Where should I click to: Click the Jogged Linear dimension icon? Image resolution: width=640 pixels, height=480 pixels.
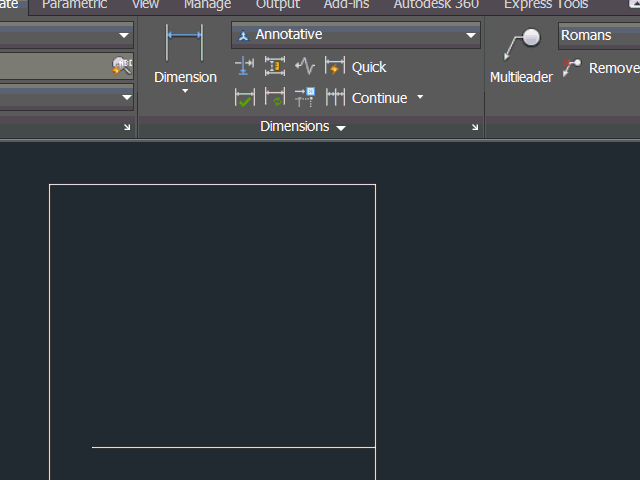[304, 66]
